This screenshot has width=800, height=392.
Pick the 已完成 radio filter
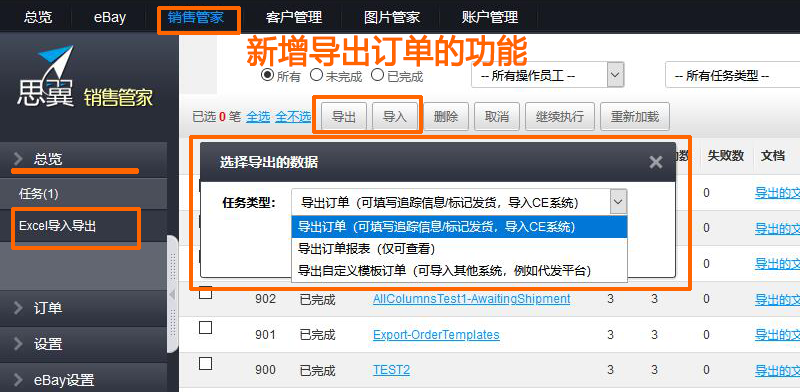377,75
